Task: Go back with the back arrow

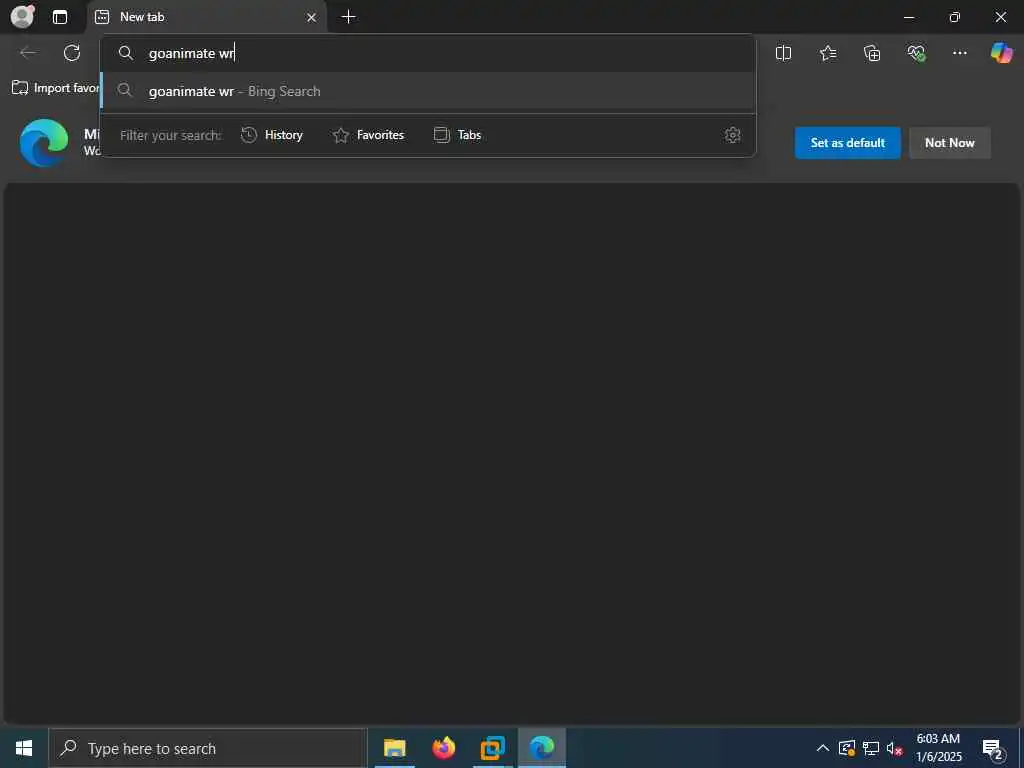Action: click(x=28, y=53)
